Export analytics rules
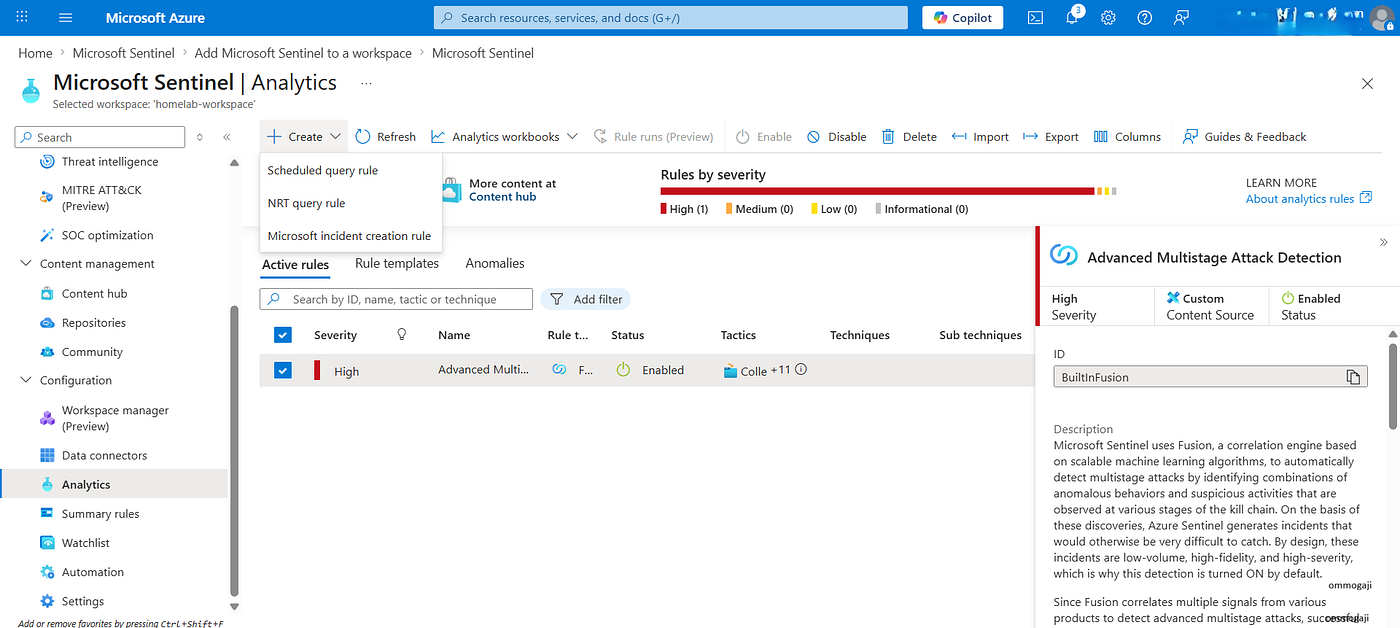 [1051, 137]
